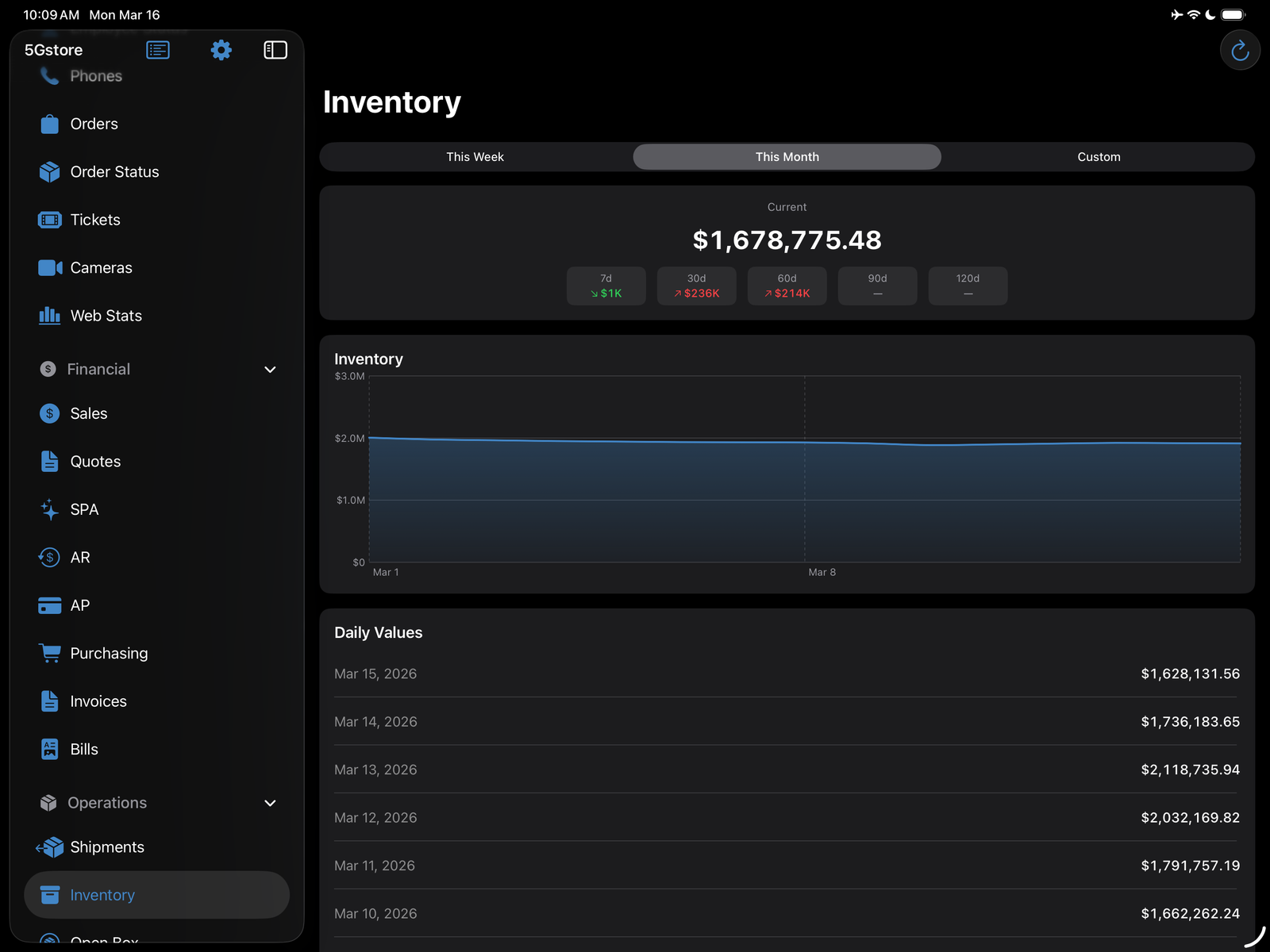Select the Web Stats bar chart icon
Viewport: 1270px width, 952px height.
coord(48,316)
